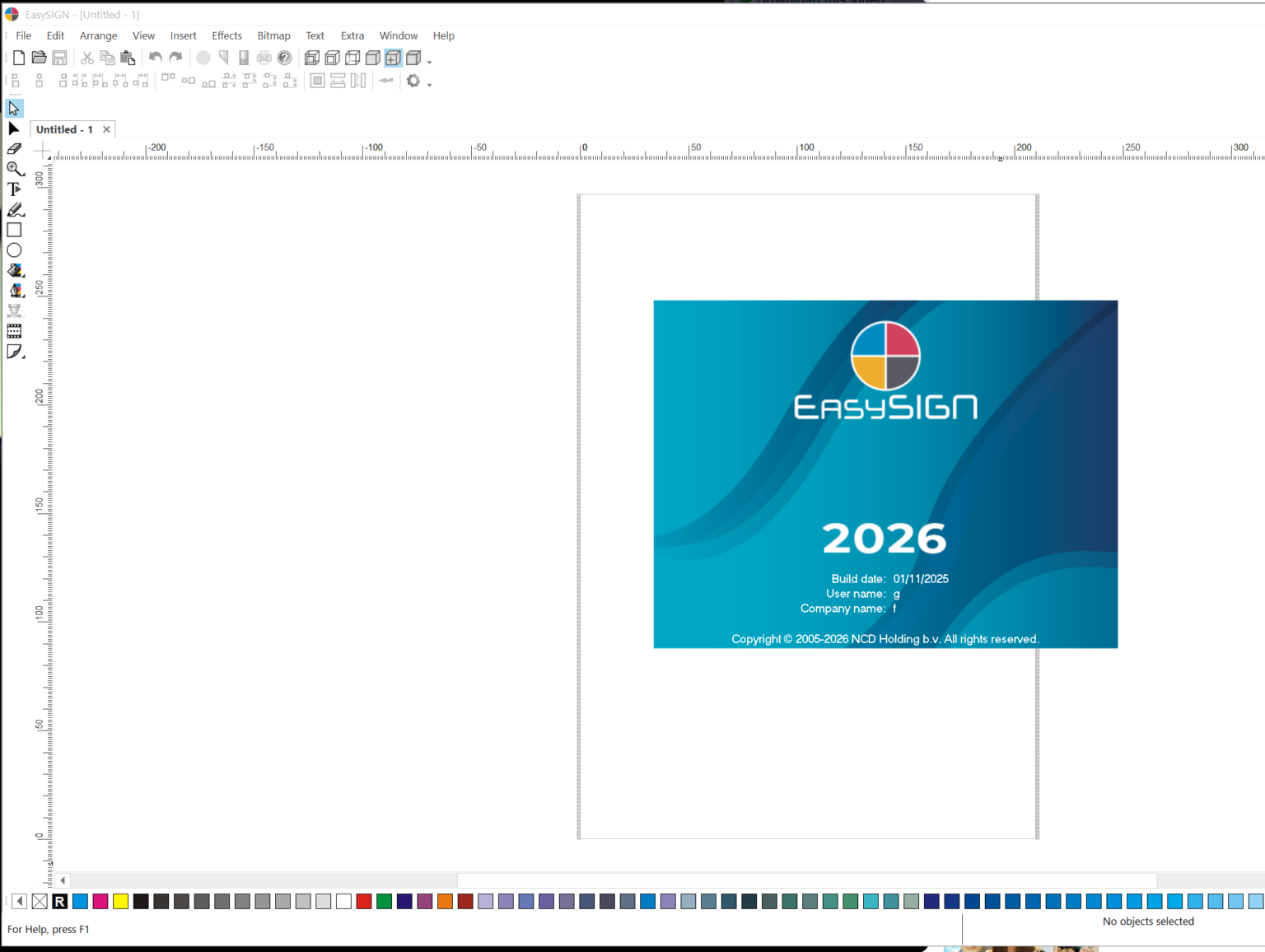Image resolution: width=1265 pixels, height=952 pixels.
Task: Open the View menu
Action: [143, 35]
